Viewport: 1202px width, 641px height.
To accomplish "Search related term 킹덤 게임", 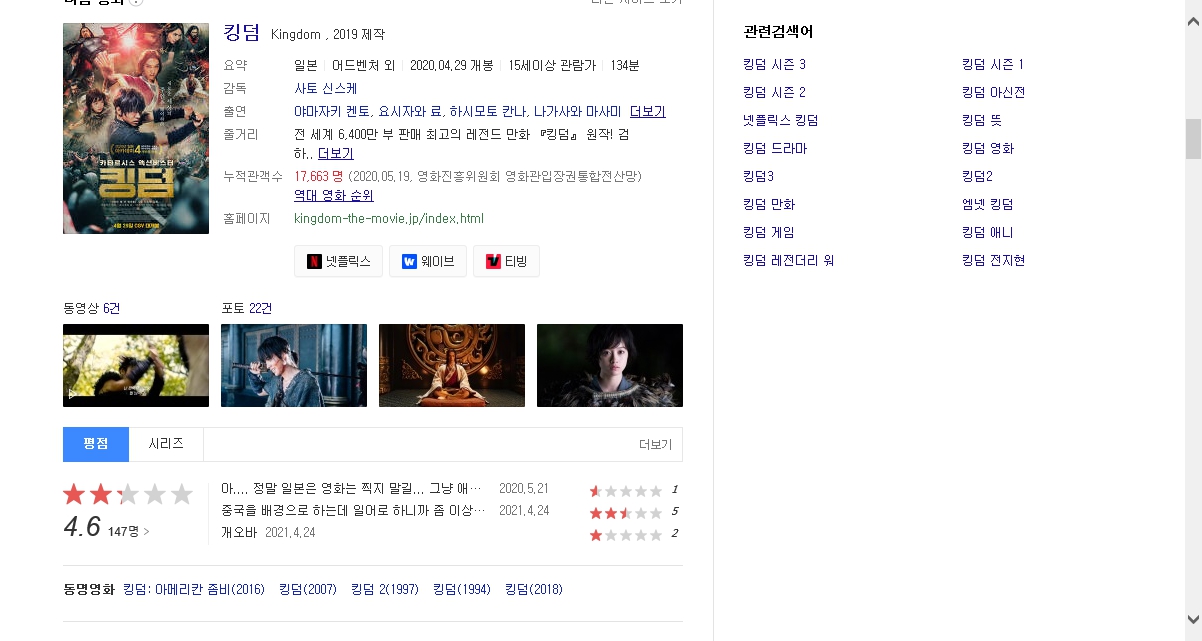I will [769, 233].
